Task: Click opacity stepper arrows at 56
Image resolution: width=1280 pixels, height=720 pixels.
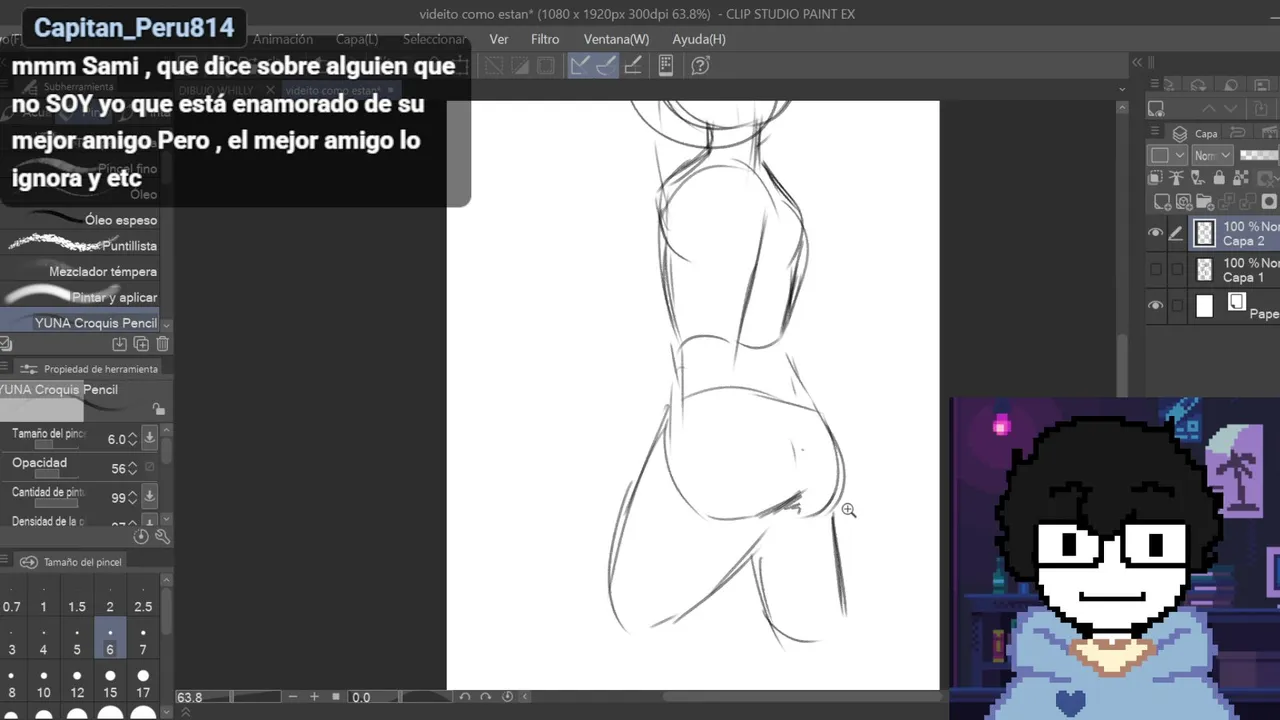Action: pos(132,468)
